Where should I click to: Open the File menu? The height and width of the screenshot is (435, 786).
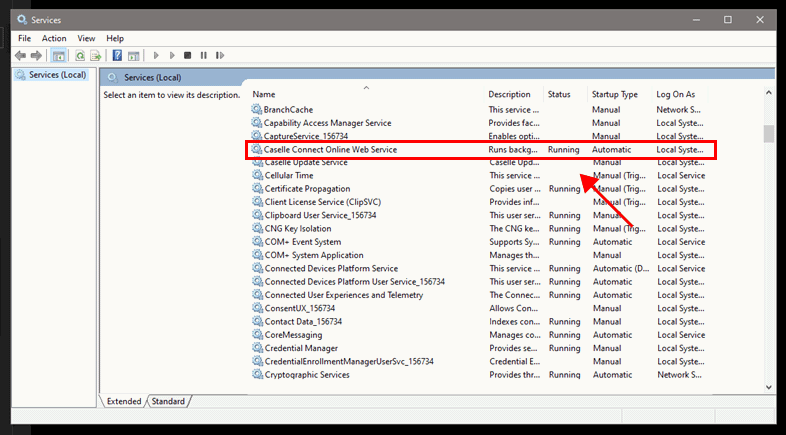pos(24,38)
